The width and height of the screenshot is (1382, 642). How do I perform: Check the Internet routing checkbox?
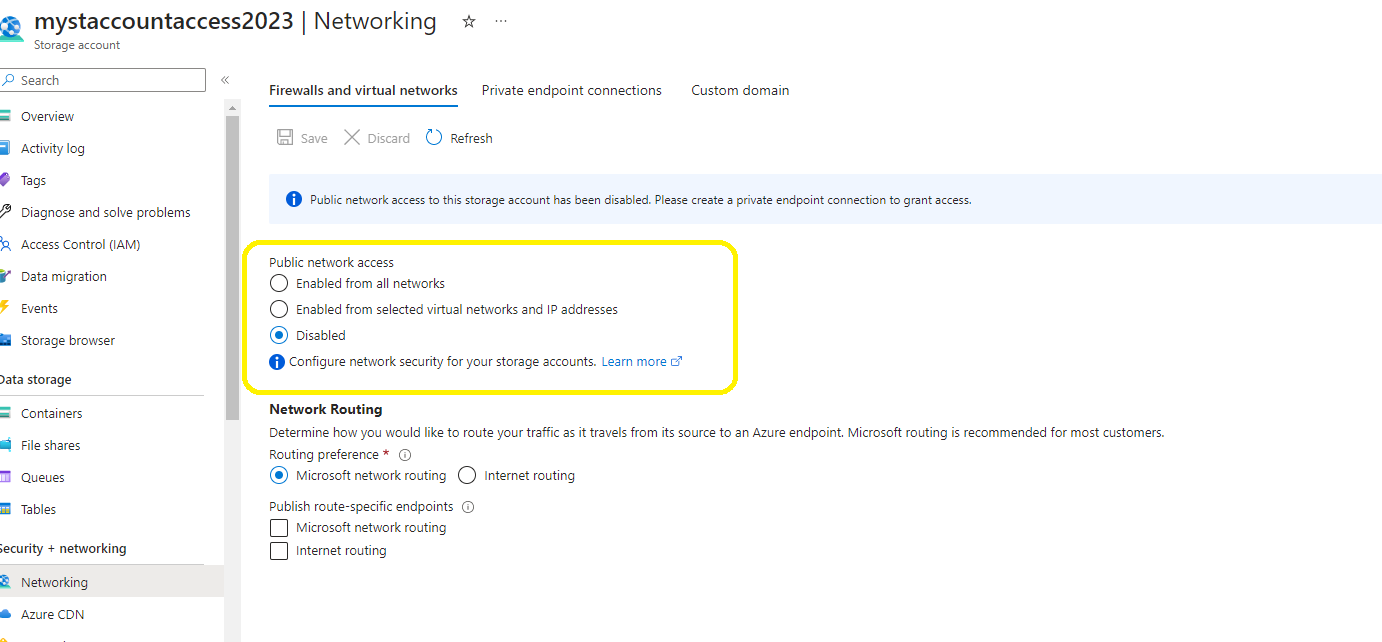(x=278, y=549)
